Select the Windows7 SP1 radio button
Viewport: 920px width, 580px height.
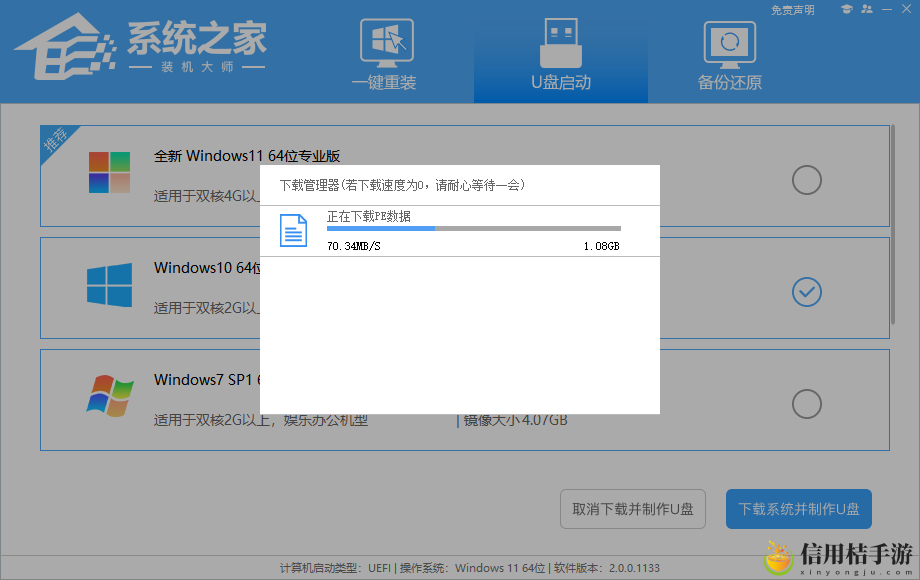pyautogui.click(x=807, y=404)
